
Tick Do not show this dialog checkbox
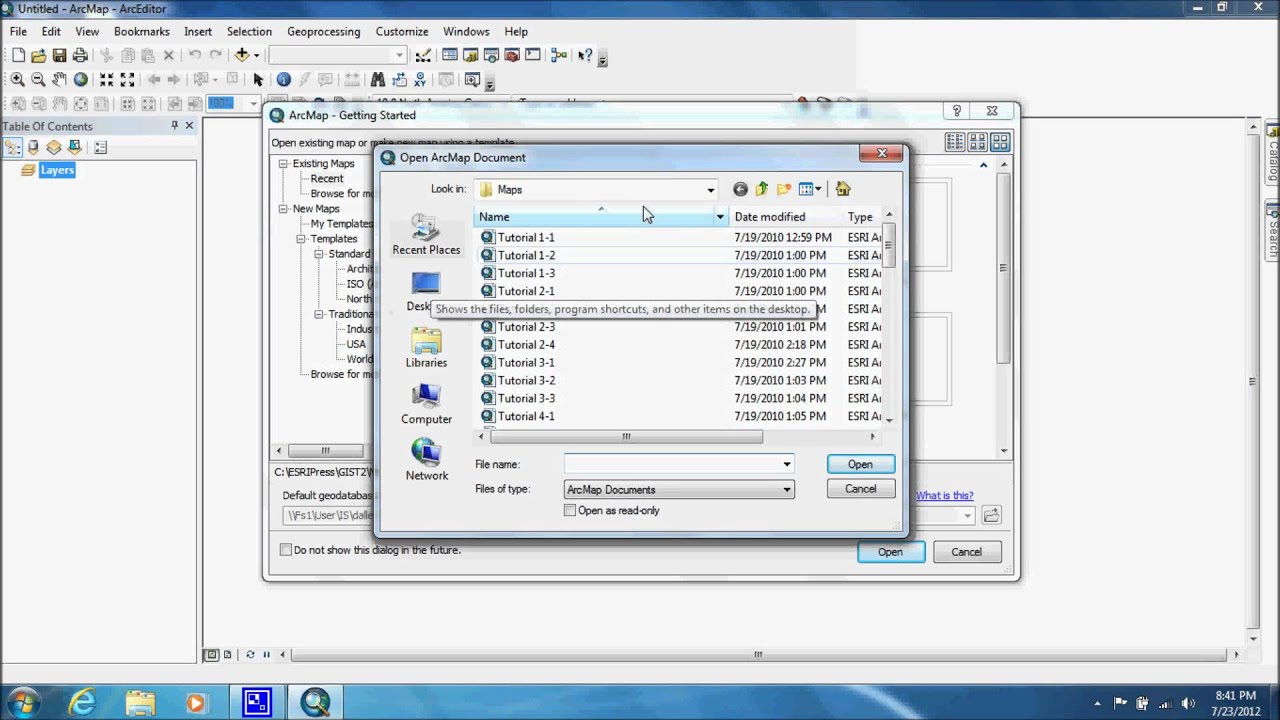pyautogui.click(x=286, y=550)
